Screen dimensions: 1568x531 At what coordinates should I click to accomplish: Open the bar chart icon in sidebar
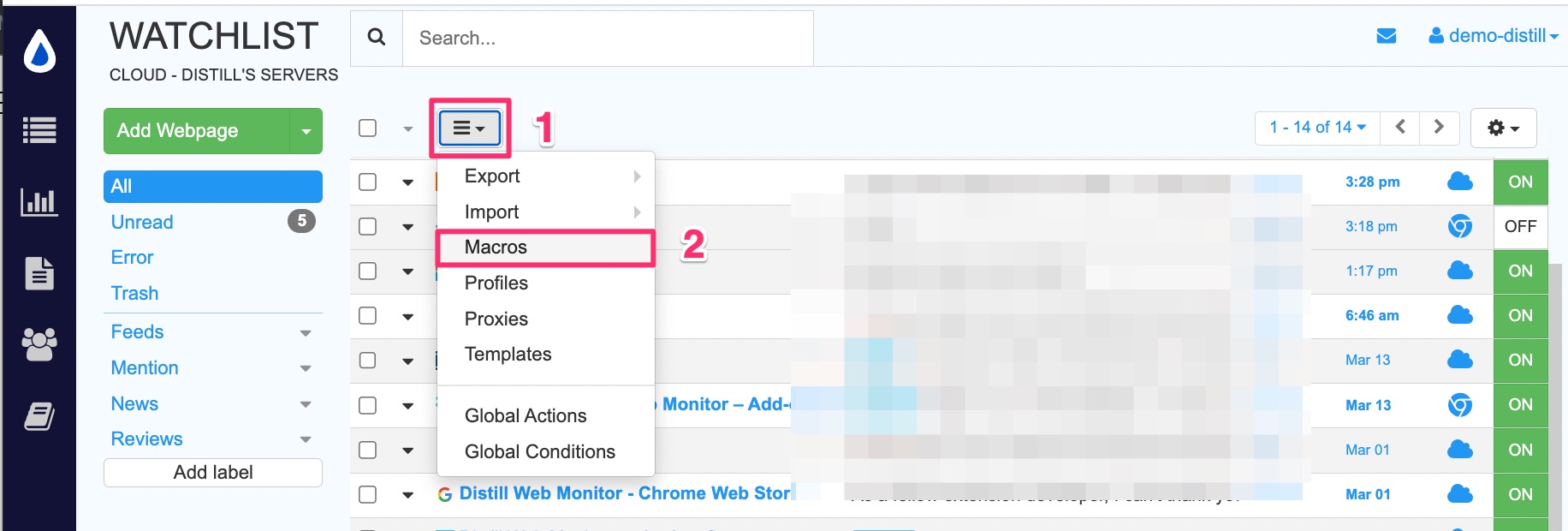(x=39, y=202)
